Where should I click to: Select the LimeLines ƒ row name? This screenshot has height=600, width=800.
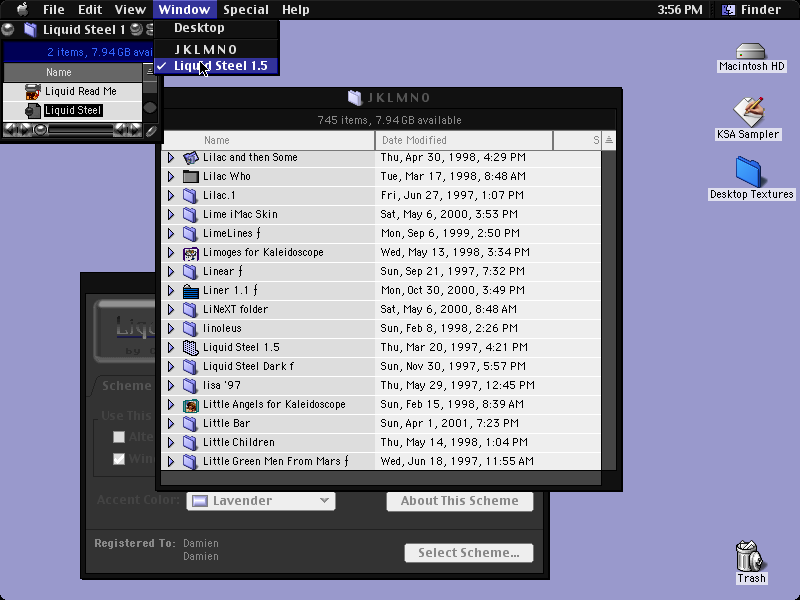[232, 233]
